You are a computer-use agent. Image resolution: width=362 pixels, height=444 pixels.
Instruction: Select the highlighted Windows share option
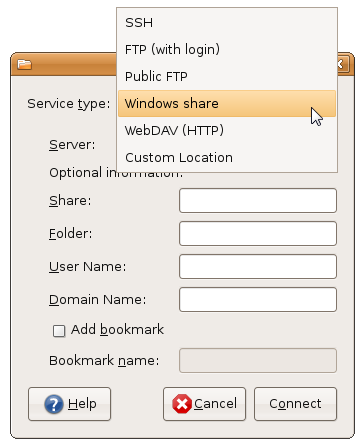227,103
